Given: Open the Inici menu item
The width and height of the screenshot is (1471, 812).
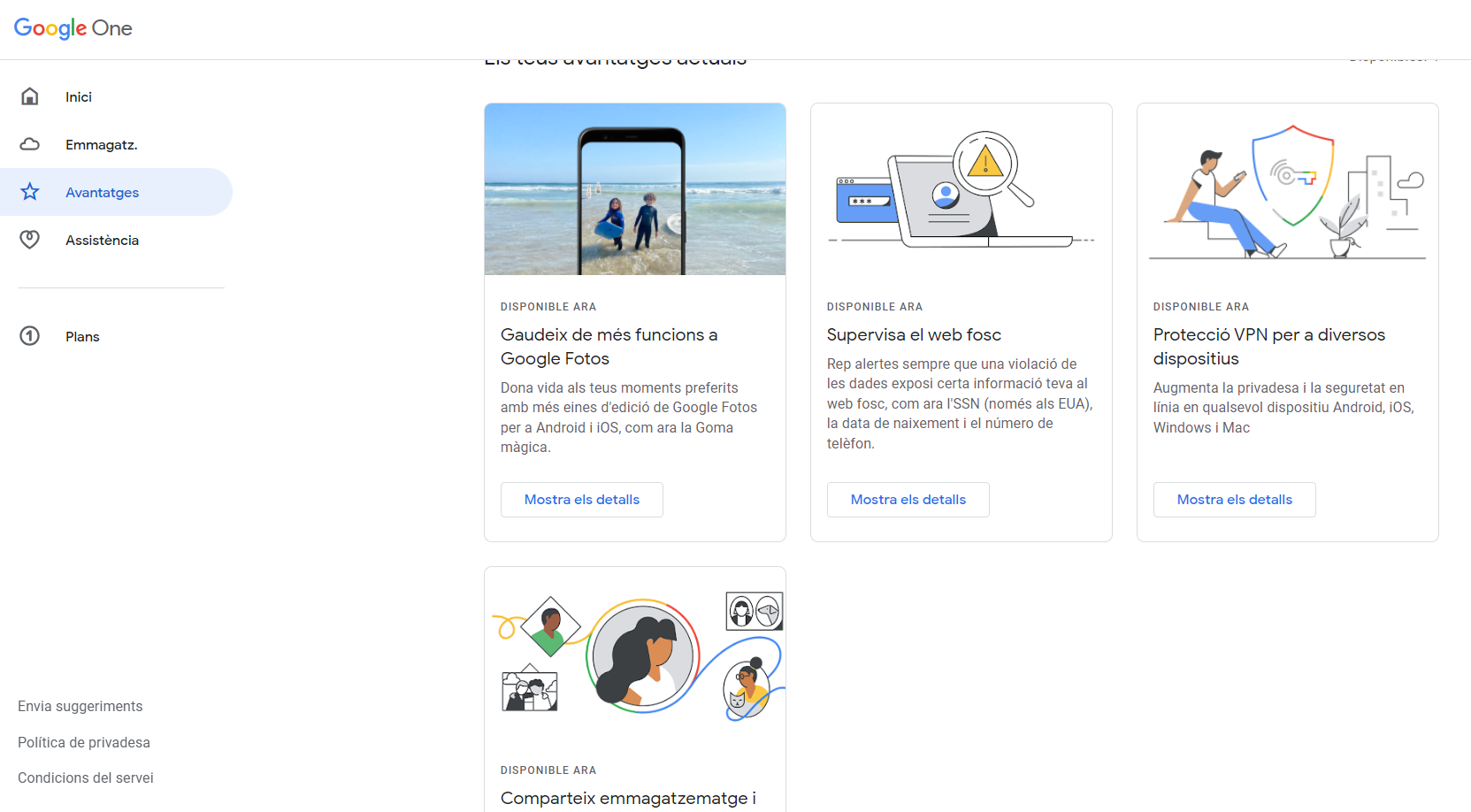Looking at the screenshot, I should click(x=116, y=96).
